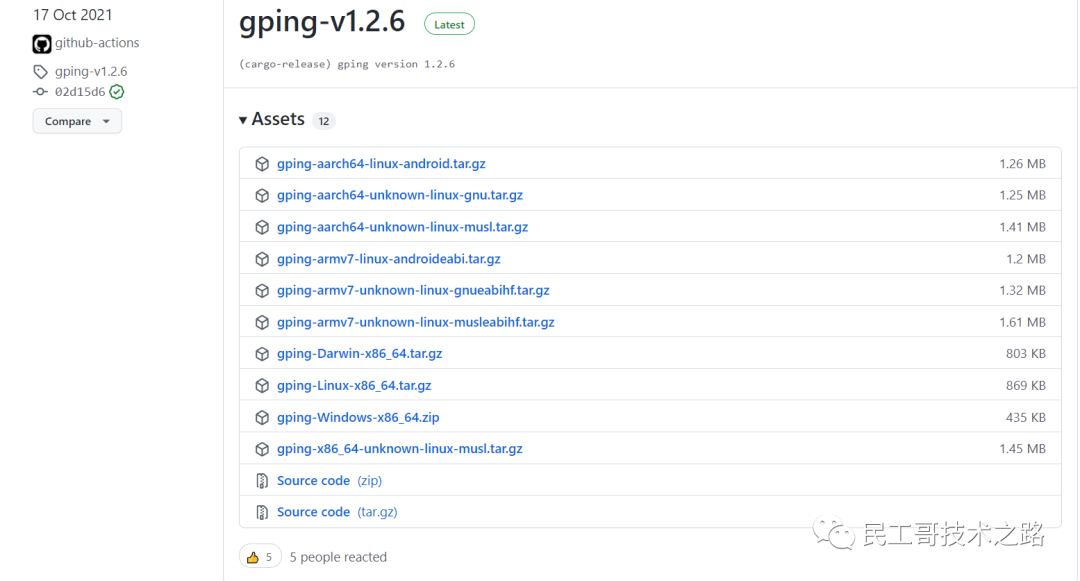
Task: Click the tag icon next to gping-v1.2.6
Action: click(x=41, y=72)
